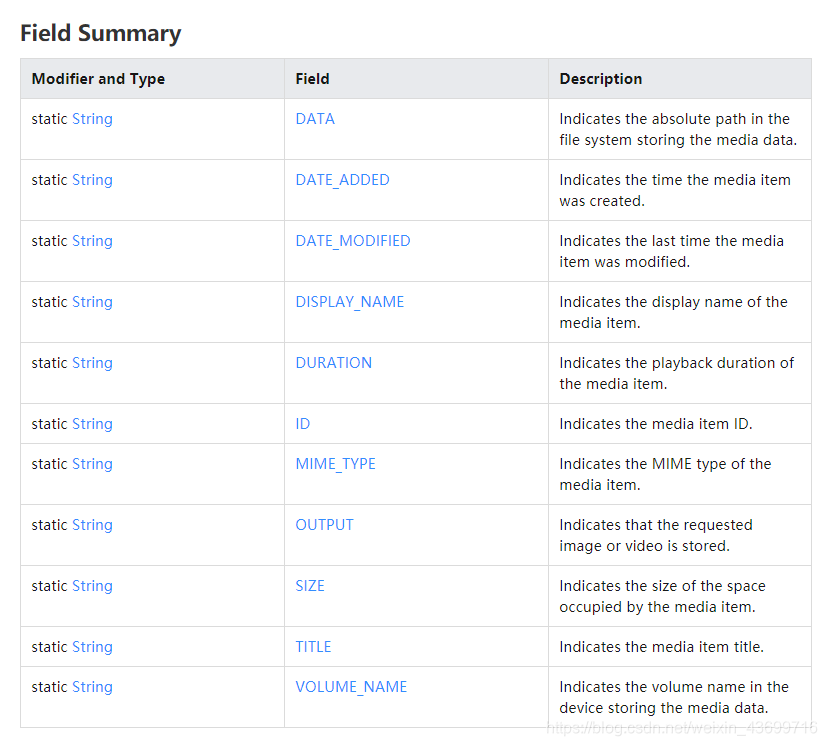Open the ID field link

pyautogui.click(x=302, y=424)
